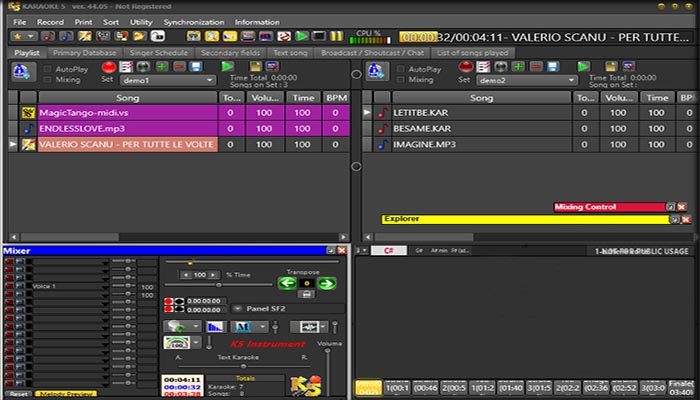Image resolution: width=700 pixels, height=400 pixels.
Task: Click the lock icon below the transpose value
Action: [x=306, y=294]
